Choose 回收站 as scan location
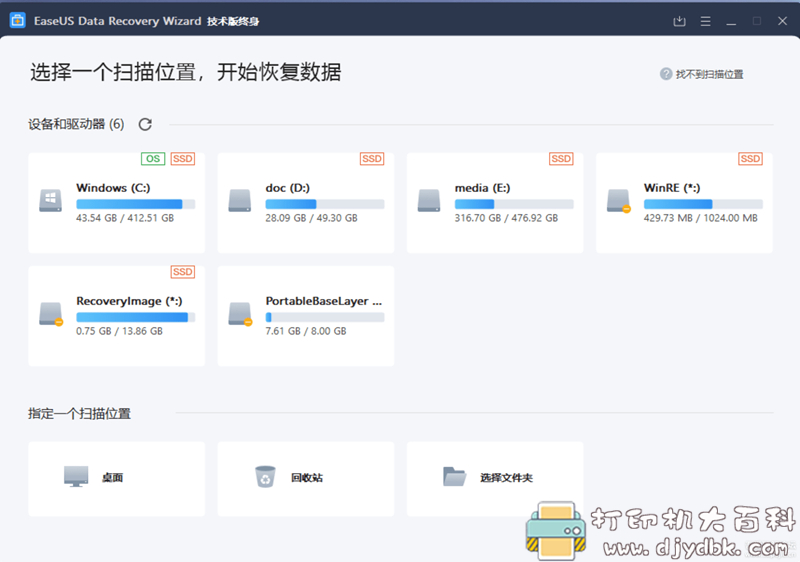800x562 pixels. 306,479
